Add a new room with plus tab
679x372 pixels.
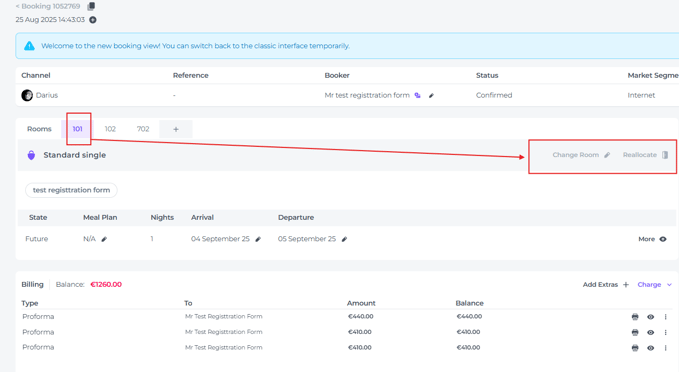(x=176, y=129)
